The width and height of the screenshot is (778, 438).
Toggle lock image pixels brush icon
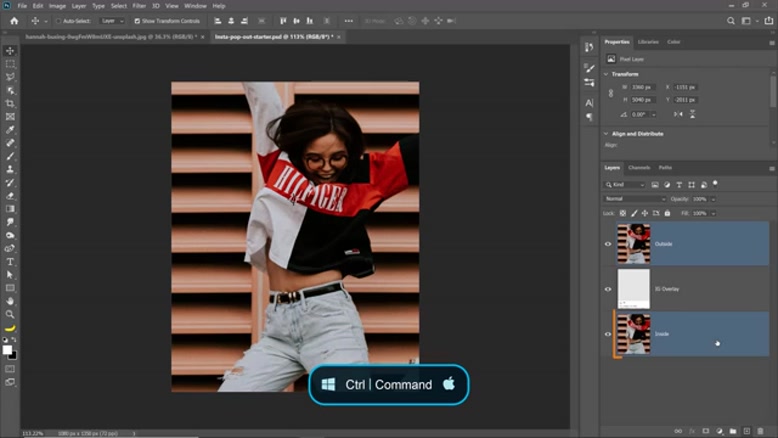(634, 213)
